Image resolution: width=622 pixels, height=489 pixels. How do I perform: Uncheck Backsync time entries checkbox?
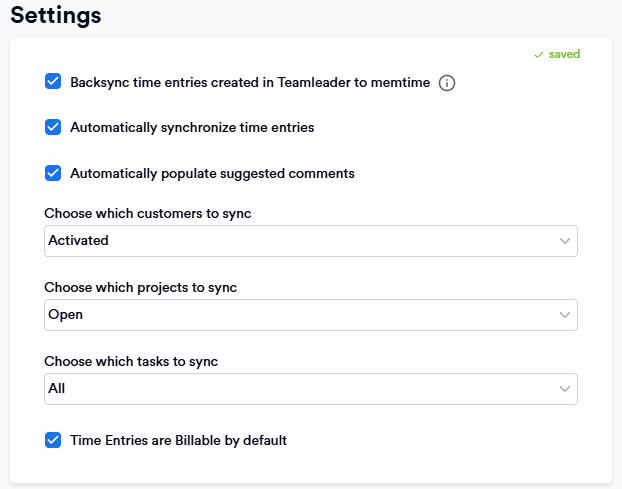point(53,82)
